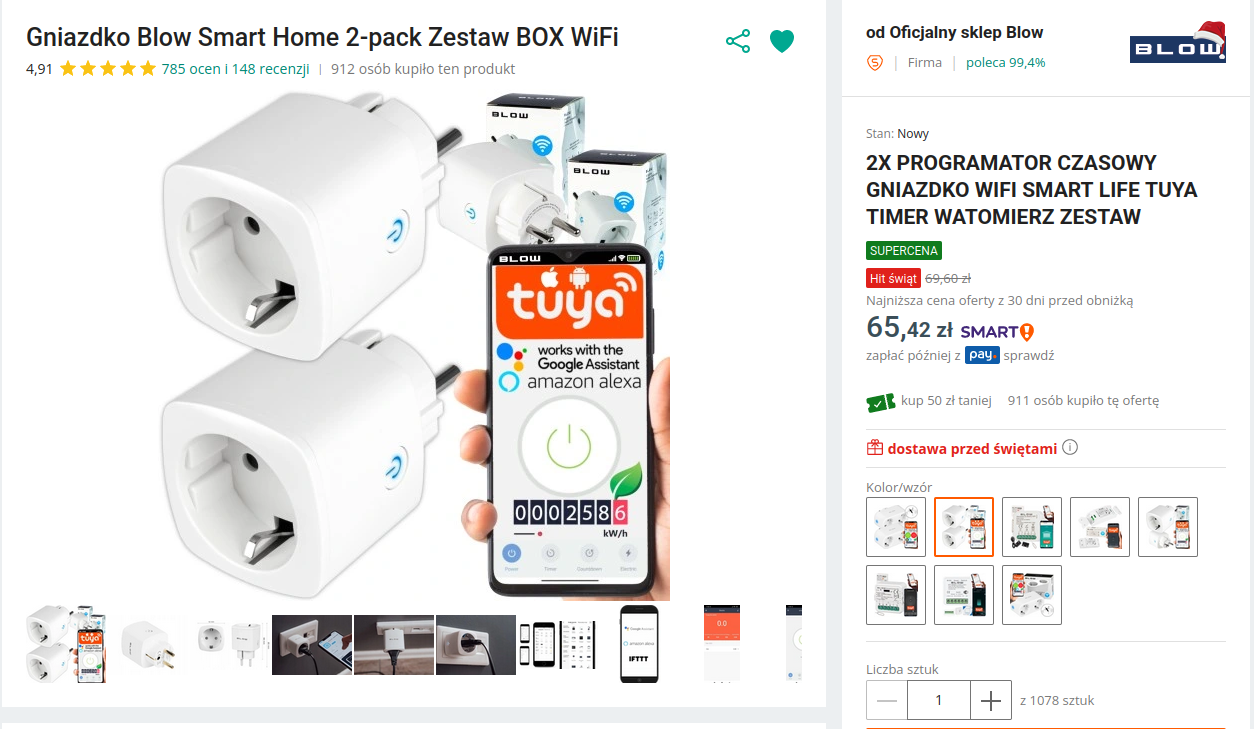Click the Smart! logo beside the price
This screenshot has width=1254, height=729.
point(997,331)
